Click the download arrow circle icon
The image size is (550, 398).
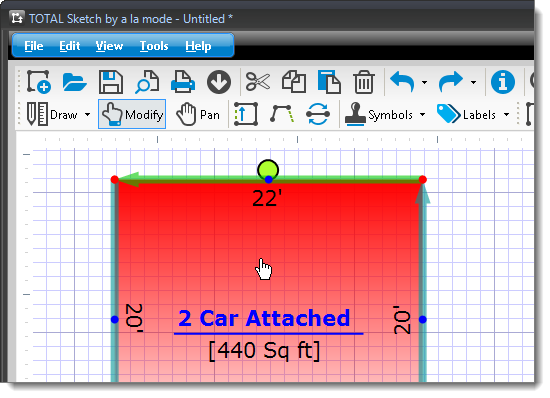[x=219, y=82]
